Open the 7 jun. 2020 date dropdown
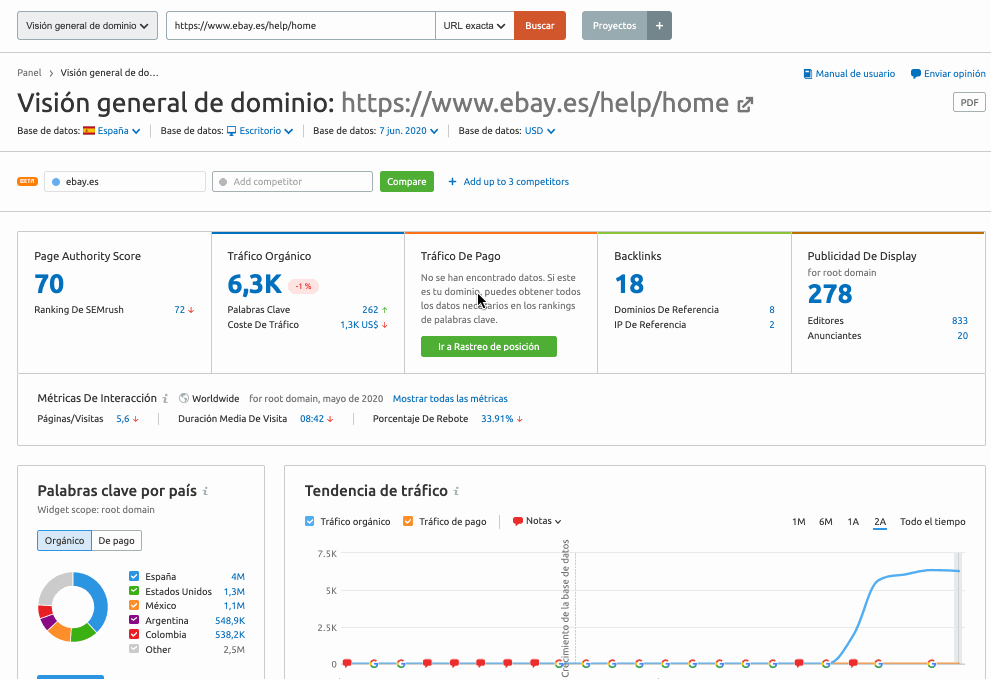The height and width of the screenshot is (679, 991). 408,131
